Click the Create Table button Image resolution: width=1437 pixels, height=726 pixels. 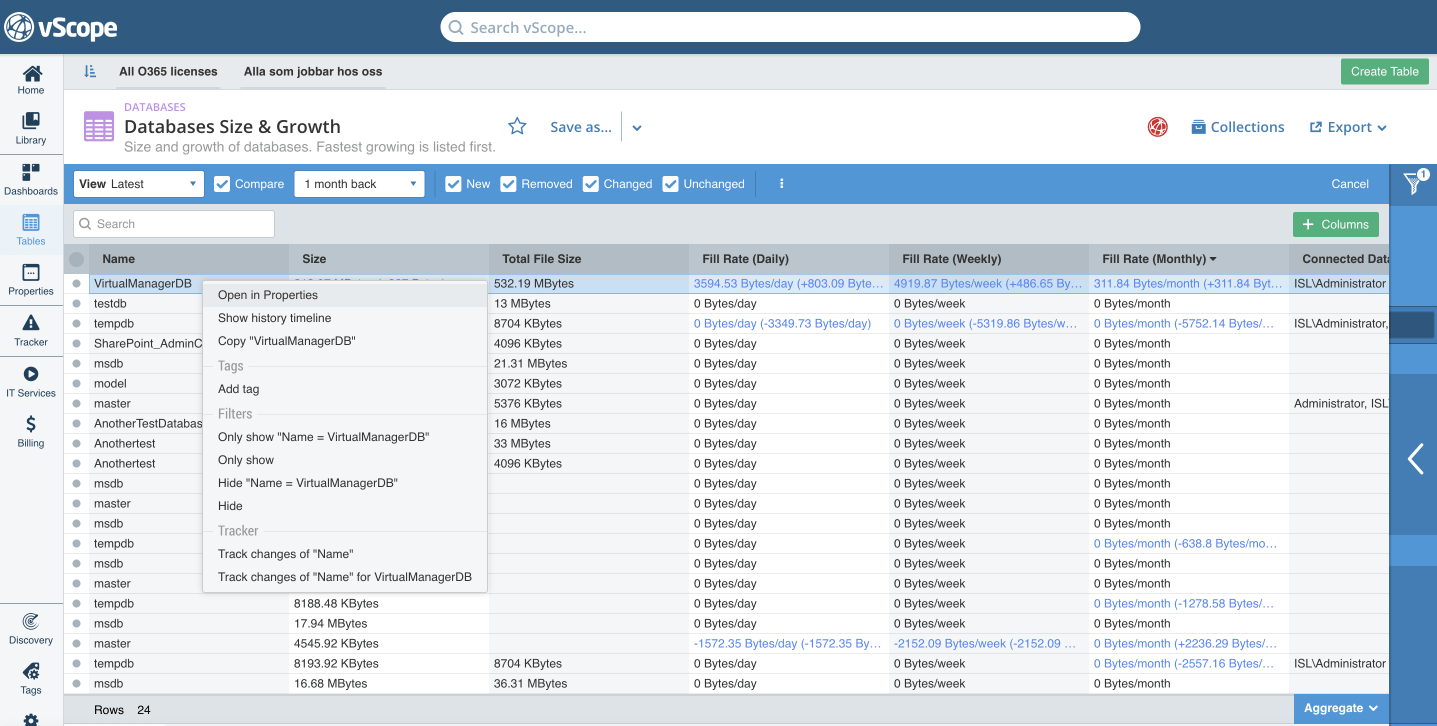(x=1384, y=71)
